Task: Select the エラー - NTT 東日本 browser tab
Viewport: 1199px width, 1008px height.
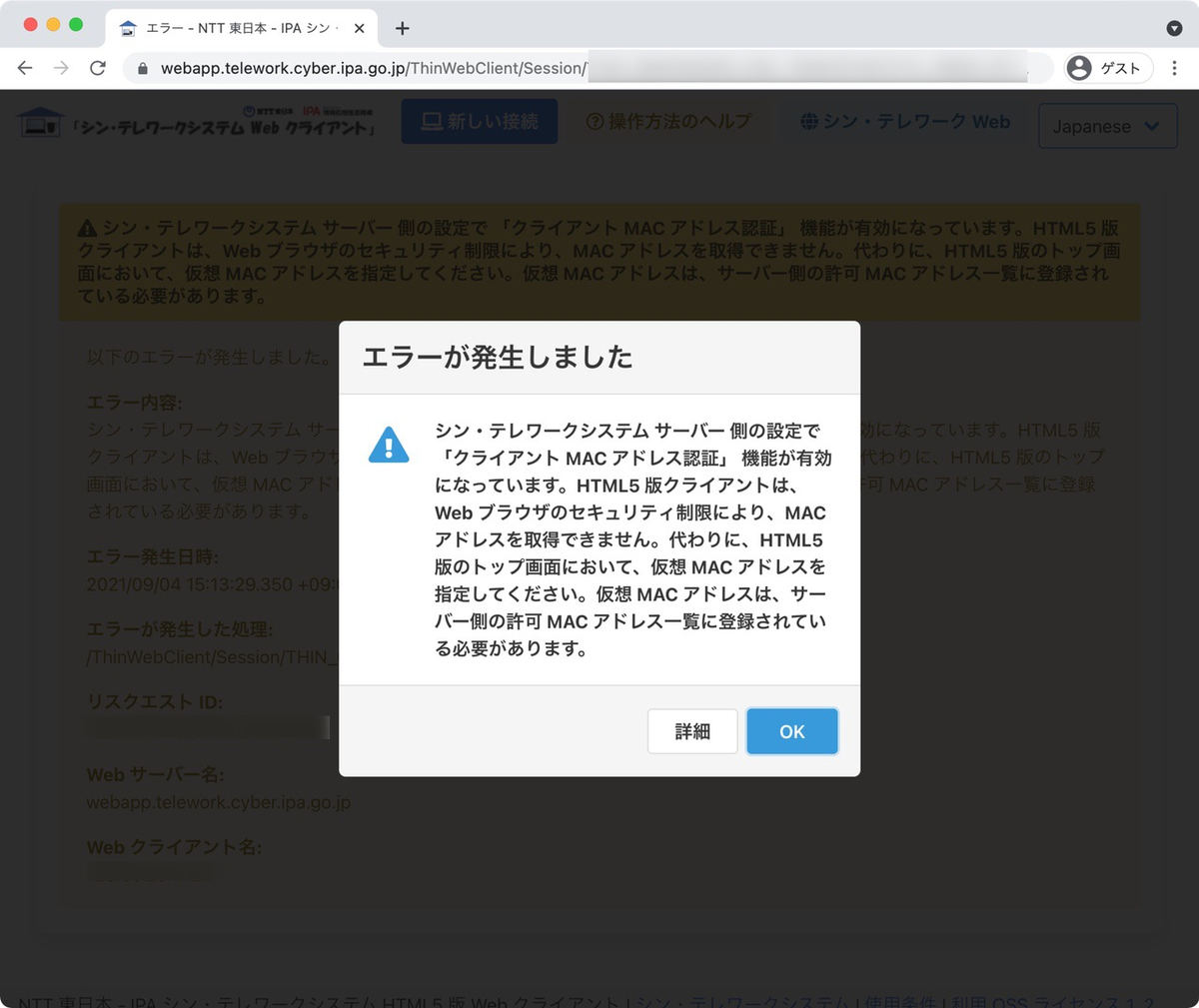Action: click(x=242, y=28)
